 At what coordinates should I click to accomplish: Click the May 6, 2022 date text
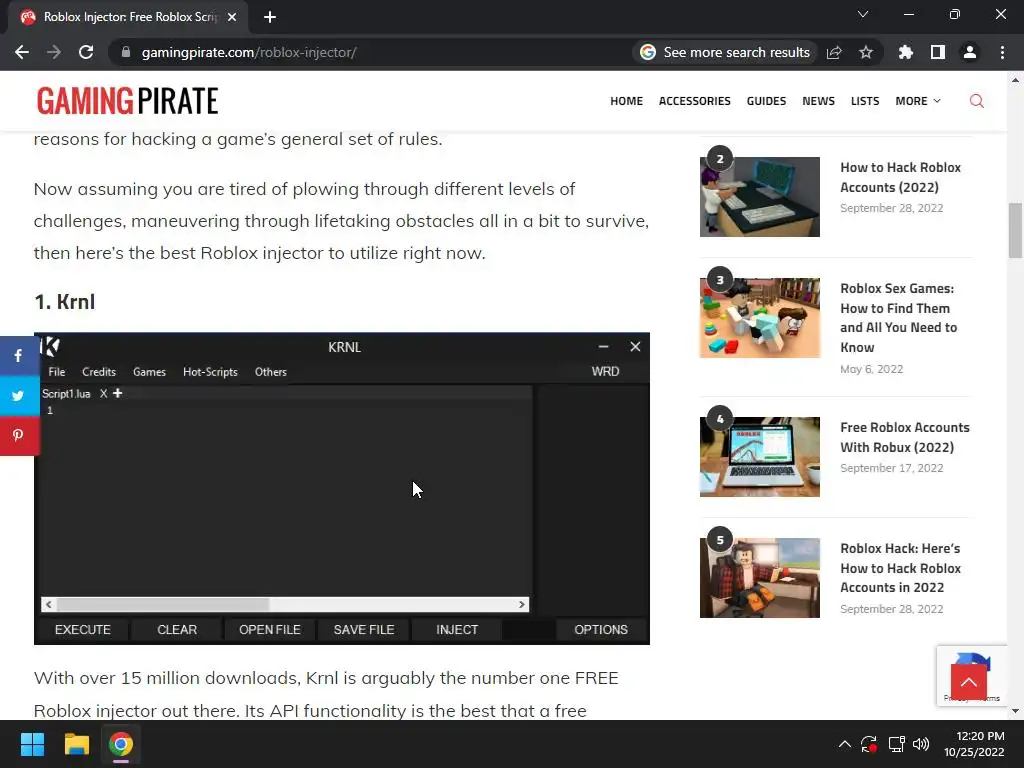[x=871, y=369]
